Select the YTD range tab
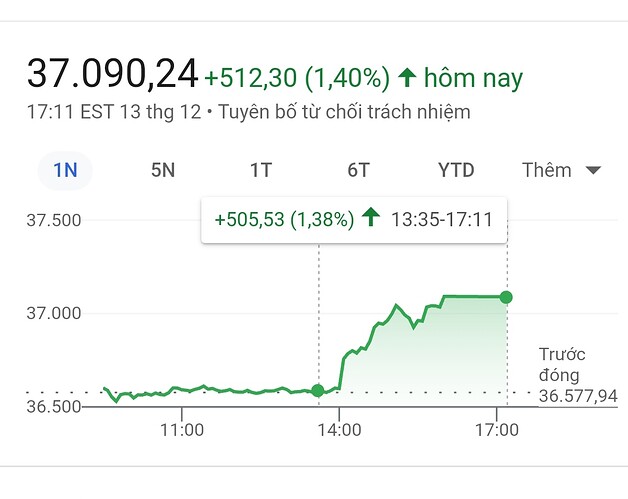This screenshot has width=628, height=499. click(x=456, y=170)
